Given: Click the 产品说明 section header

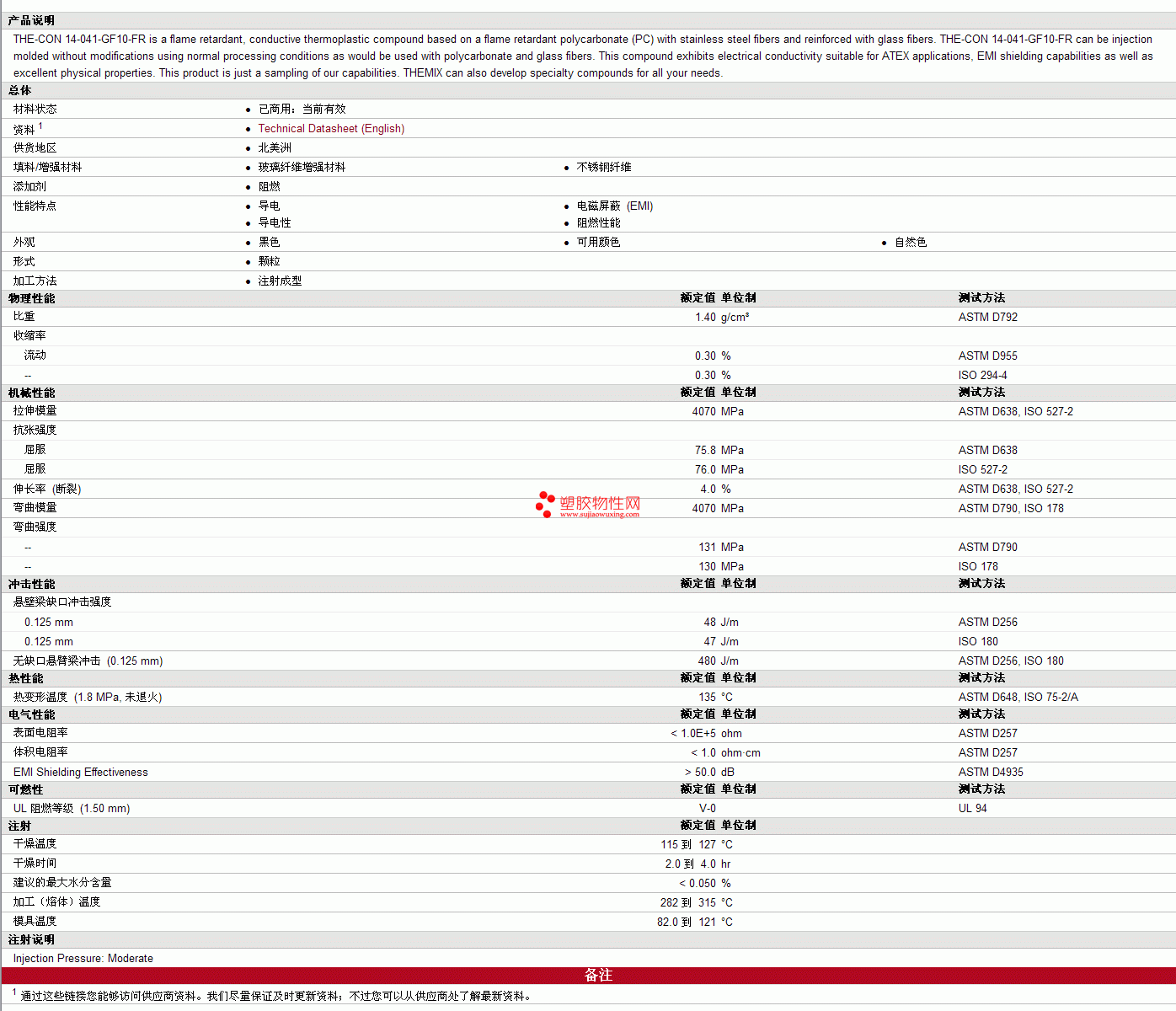Looking at the screenshot, I should [31, 20].
